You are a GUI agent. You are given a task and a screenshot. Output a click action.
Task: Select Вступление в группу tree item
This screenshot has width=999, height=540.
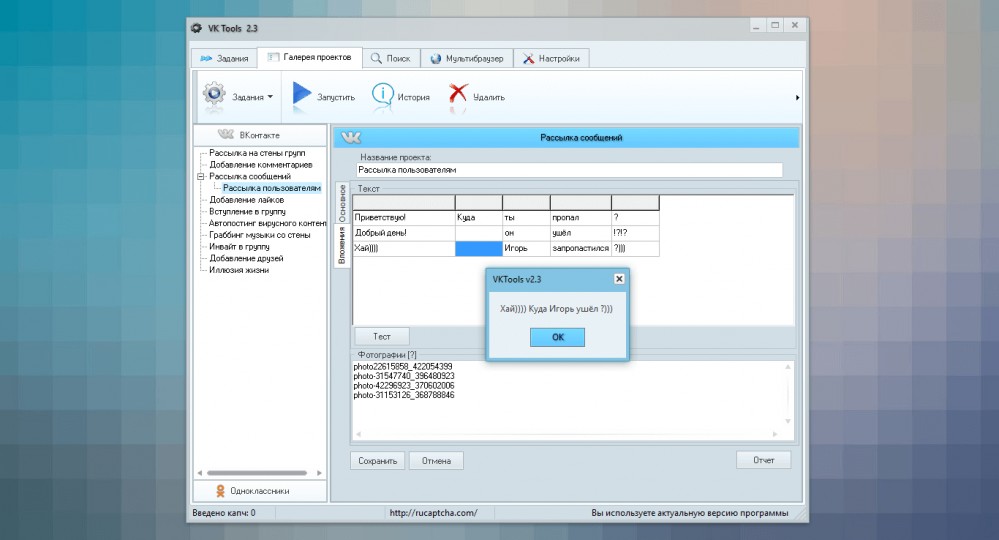[x=247, y=211]
